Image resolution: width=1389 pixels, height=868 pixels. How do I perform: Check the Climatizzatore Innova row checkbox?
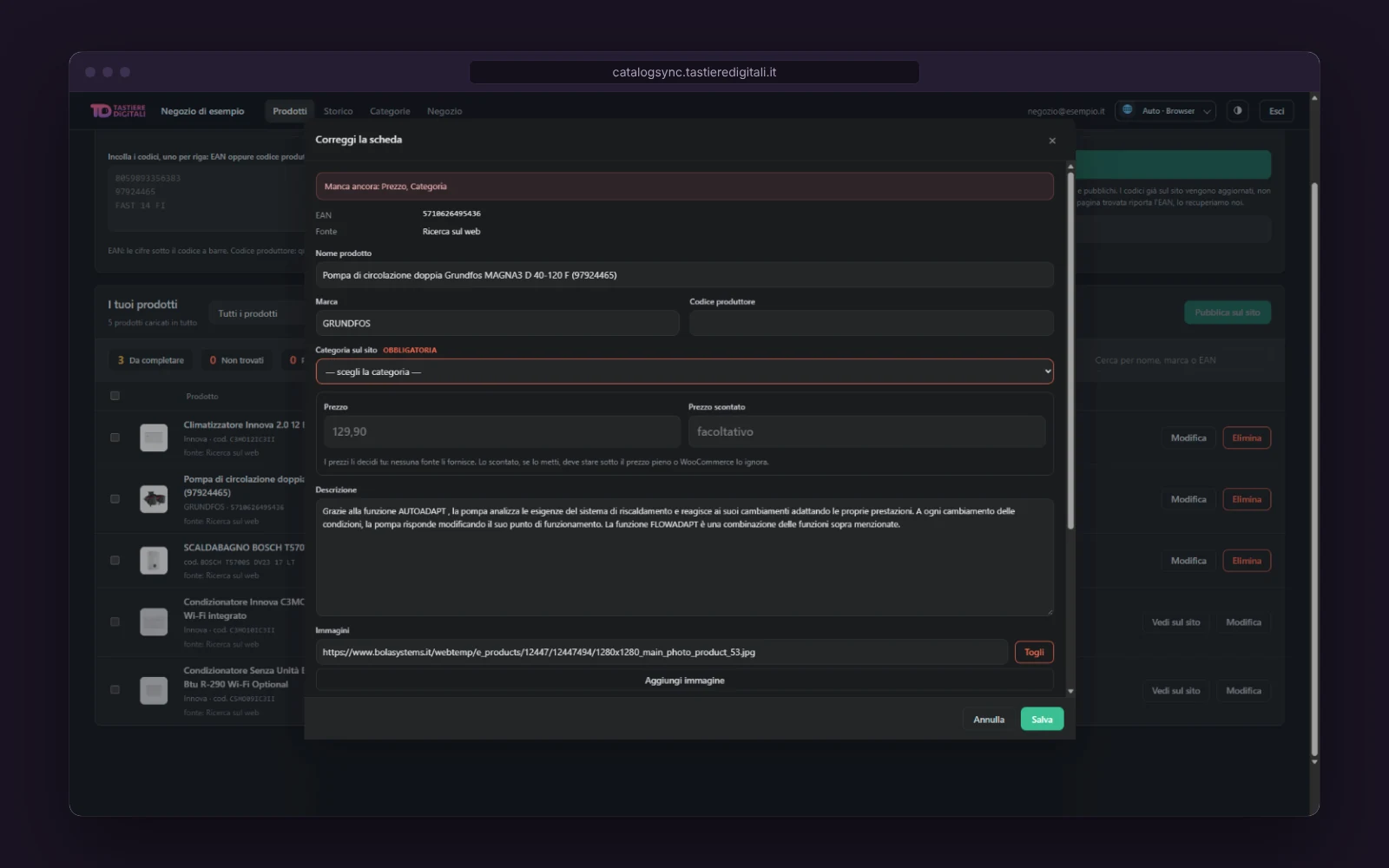(x=115, y=437)
